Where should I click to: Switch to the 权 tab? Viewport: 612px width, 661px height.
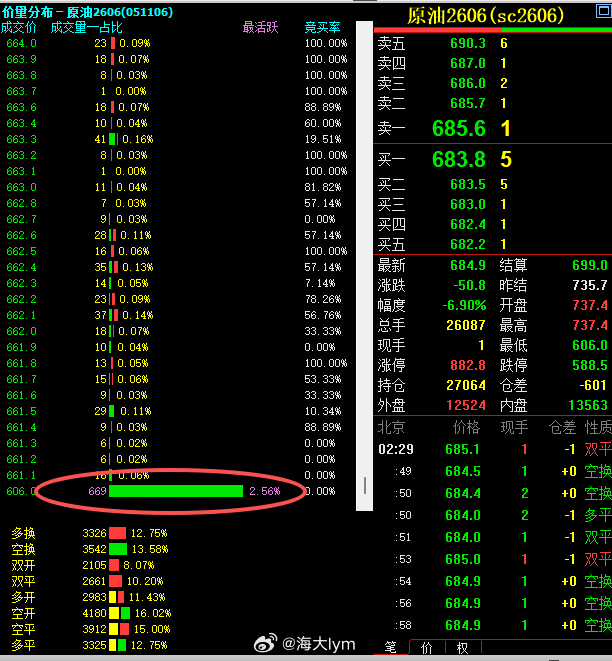463,648
